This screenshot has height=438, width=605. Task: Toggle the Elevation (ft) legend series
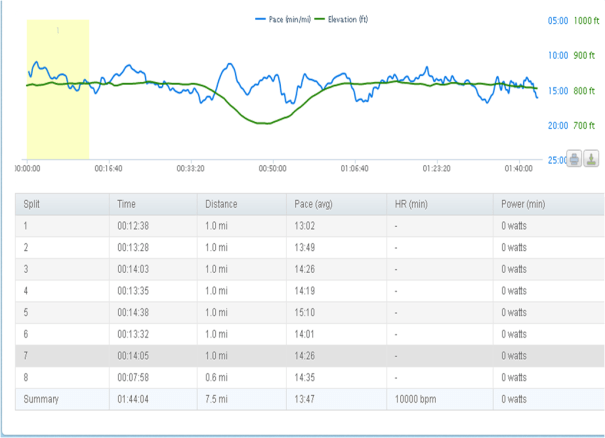click(343, 19)
